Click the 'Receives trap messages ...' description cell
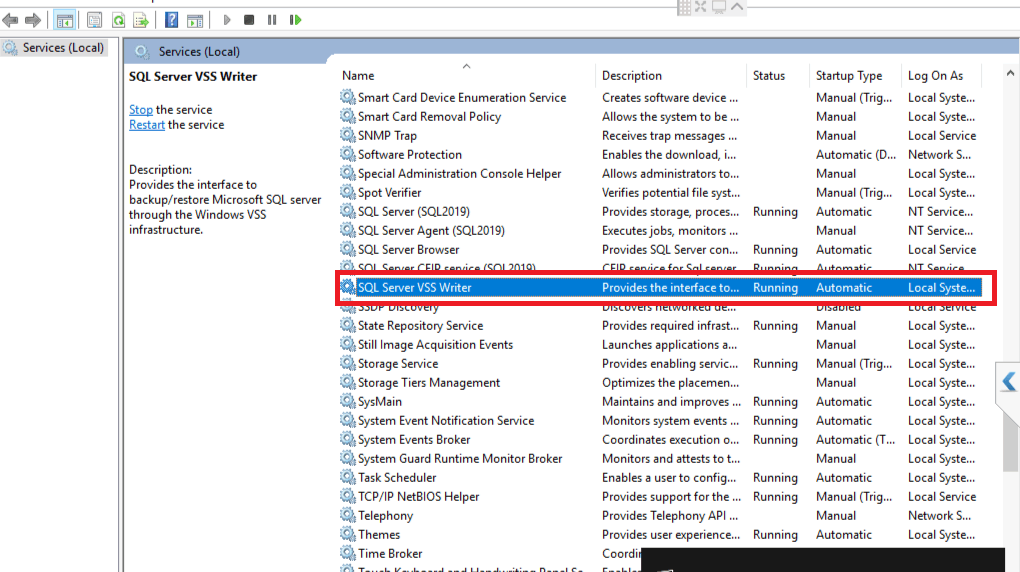1020x572 pixels. [669, 135]
